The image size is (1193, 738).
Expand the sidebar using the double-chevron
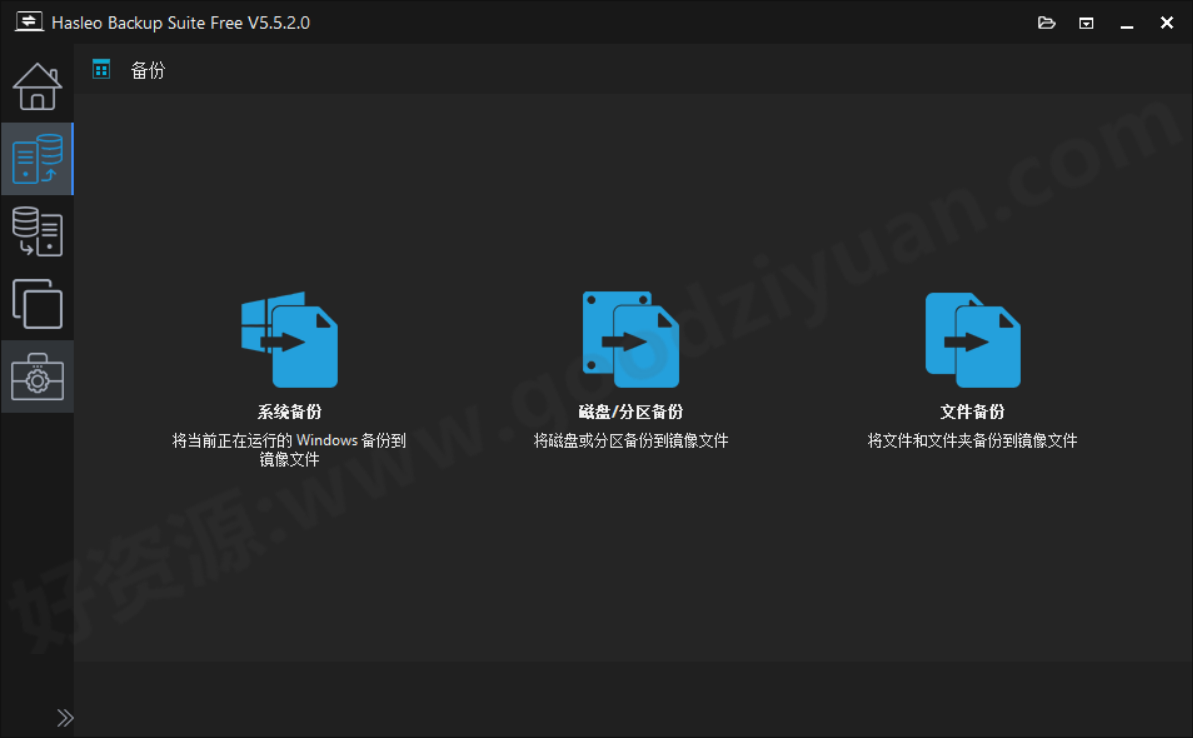66,717
